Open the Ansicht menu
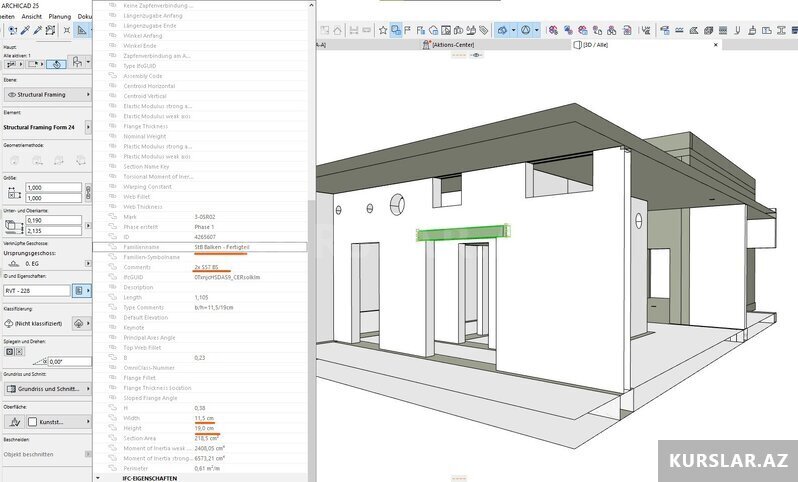 (x=32, y=16)
